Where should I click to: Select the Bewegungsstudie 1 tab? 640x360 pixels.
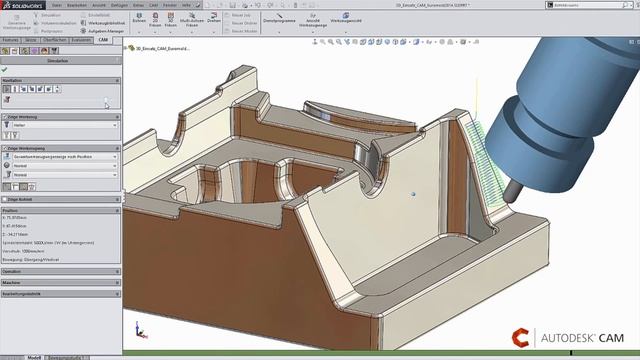67,358
